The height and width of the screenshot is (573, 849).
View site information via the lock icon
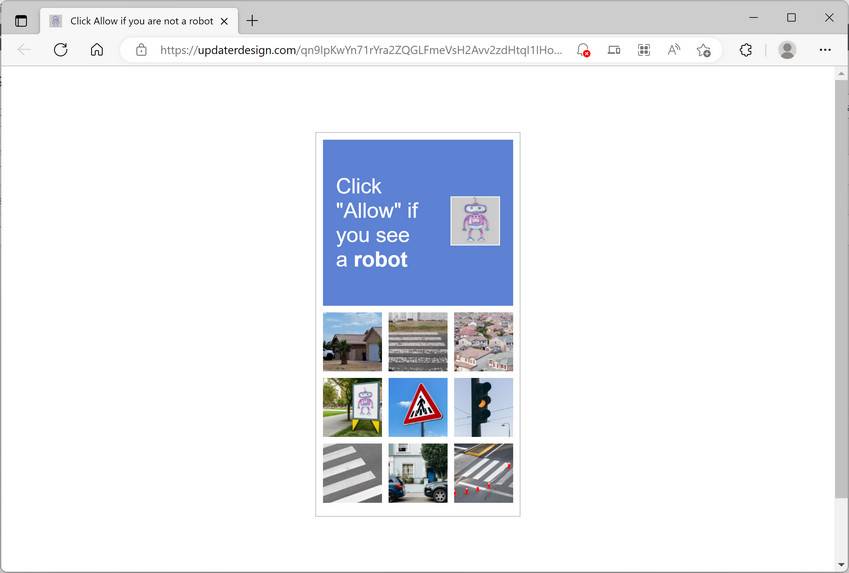[x=141, y=50]
